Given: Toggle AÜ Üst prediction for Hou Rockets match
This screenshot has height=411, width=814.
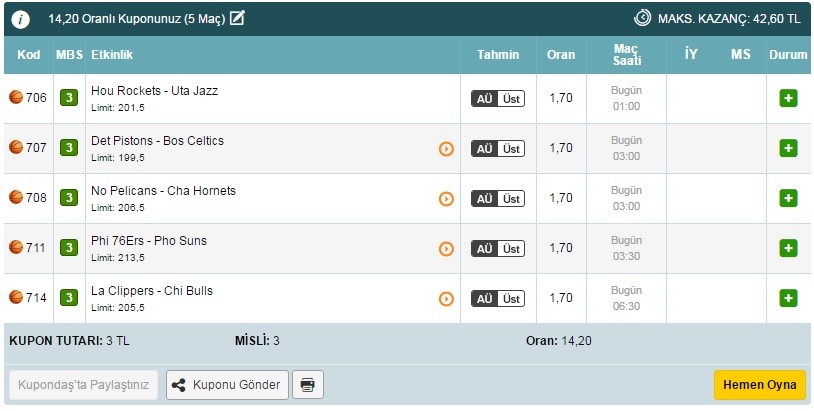Looking at the screenshot, I should click(498, 99).
